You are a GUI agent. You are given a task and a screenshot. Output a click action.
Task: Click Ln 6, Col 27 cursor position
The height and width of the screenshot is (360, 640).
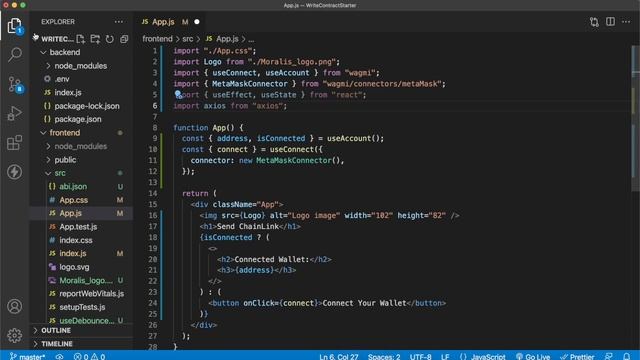coord(338,356)
